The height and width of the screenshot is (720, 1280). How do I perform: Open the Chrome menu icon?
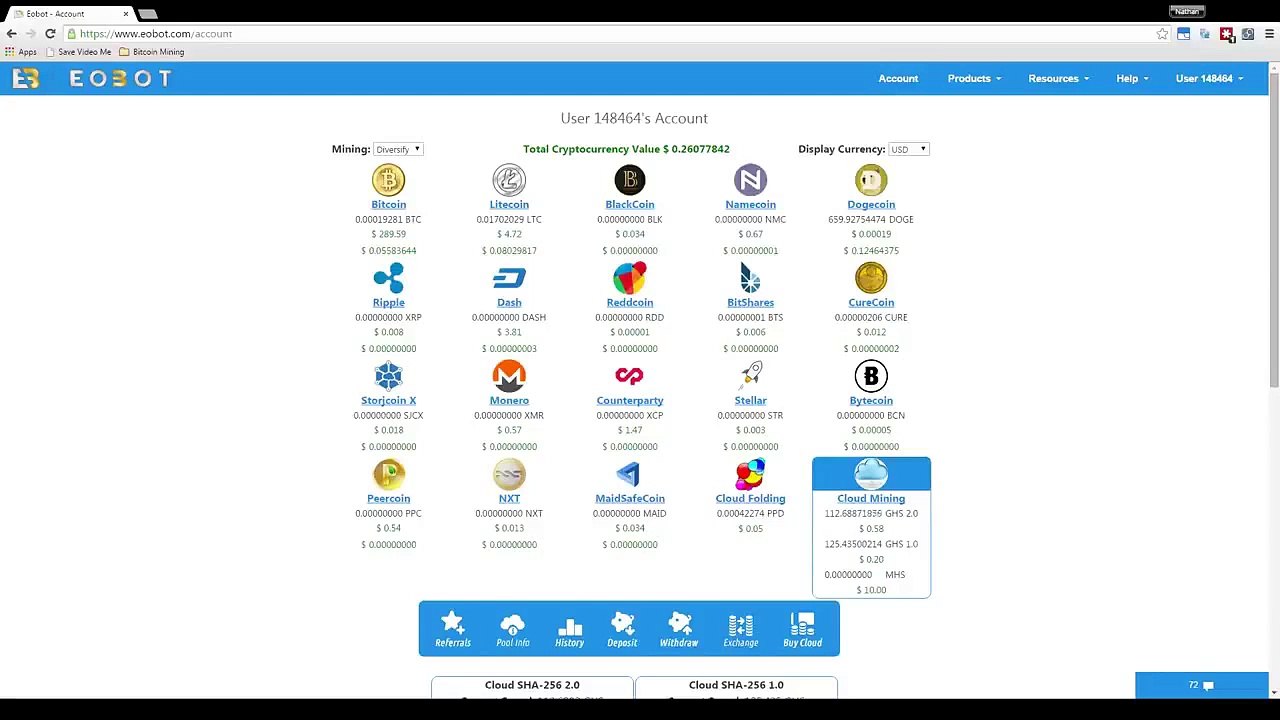[1269, 34]
